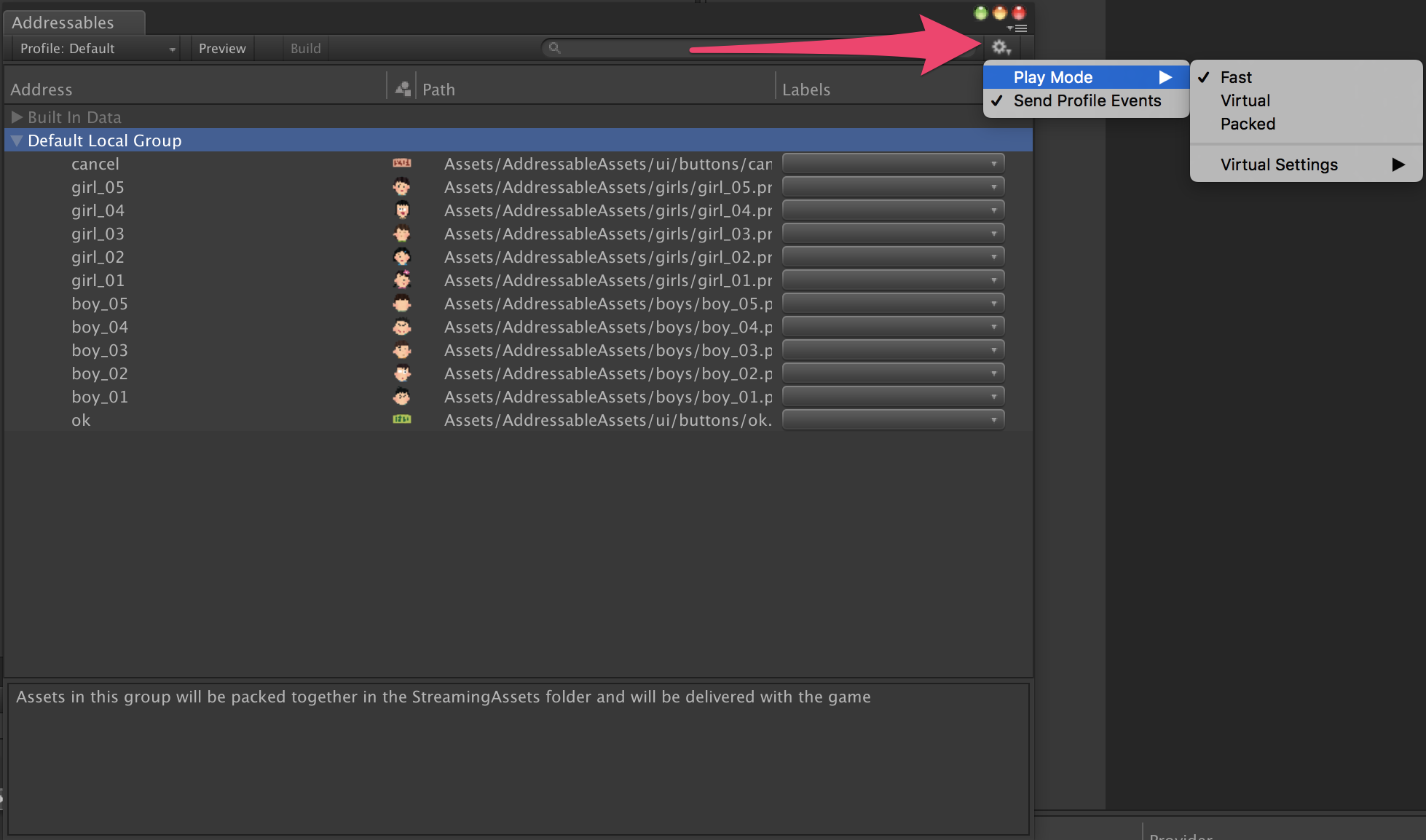Click the Build button
The image size is (1426, 840).
[305, 48]
